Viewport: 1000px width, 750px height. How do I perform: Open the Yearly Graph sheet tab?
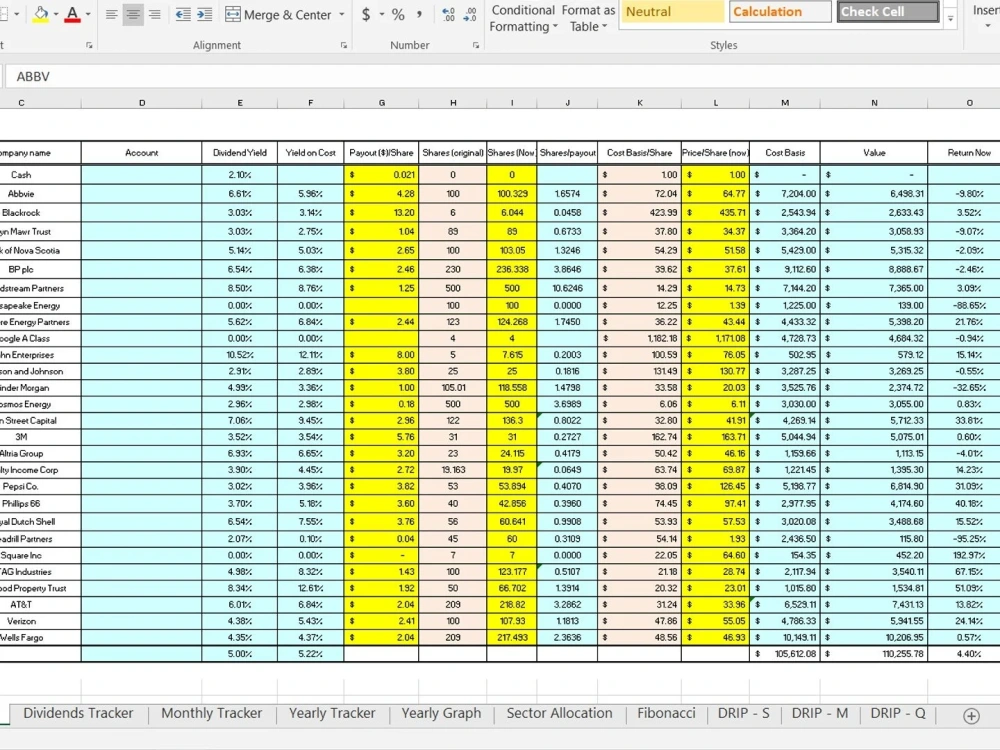click(441, 714)
